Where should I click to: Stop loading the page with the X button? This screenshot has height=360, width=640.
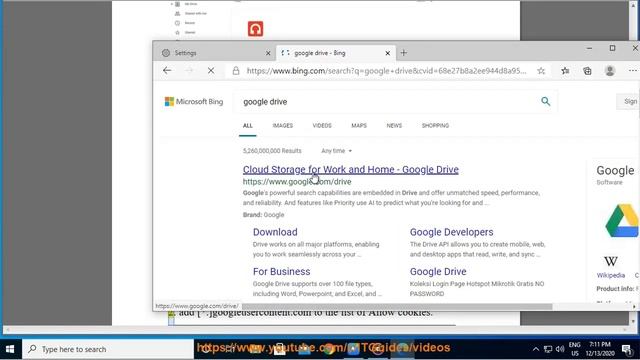(x=211, y=71)
